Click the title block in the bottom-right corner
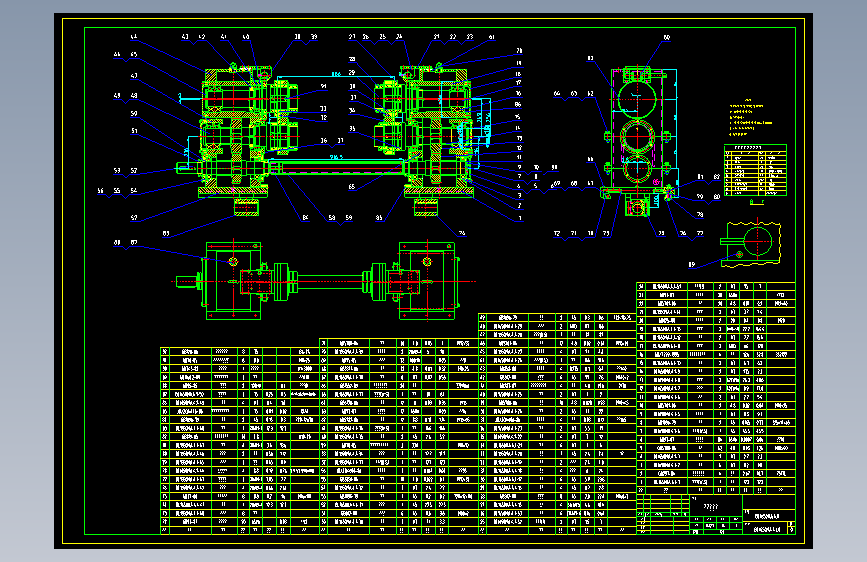867x562 pixels. pos(716,514)
